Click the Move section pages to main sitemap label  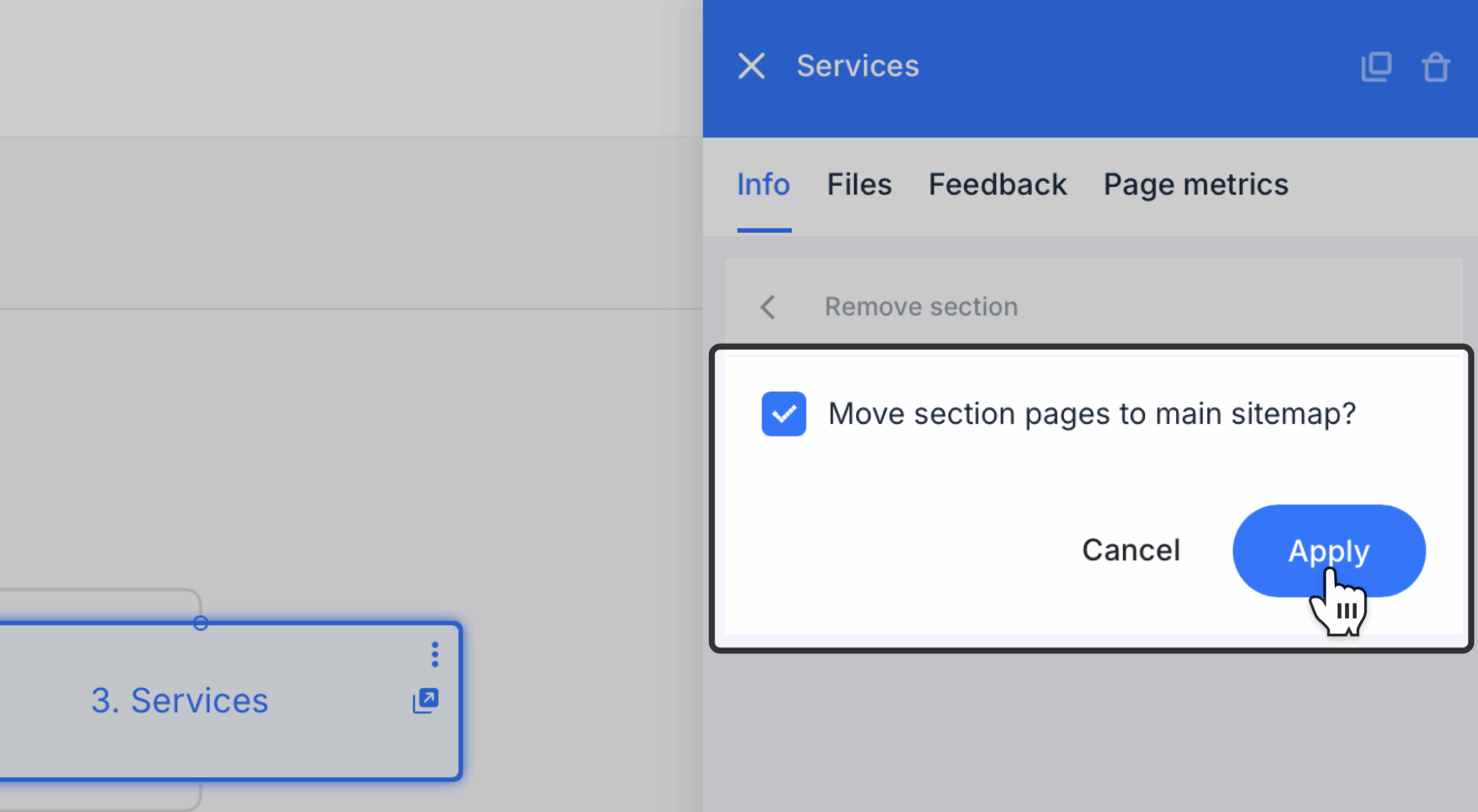(1092, 414)
